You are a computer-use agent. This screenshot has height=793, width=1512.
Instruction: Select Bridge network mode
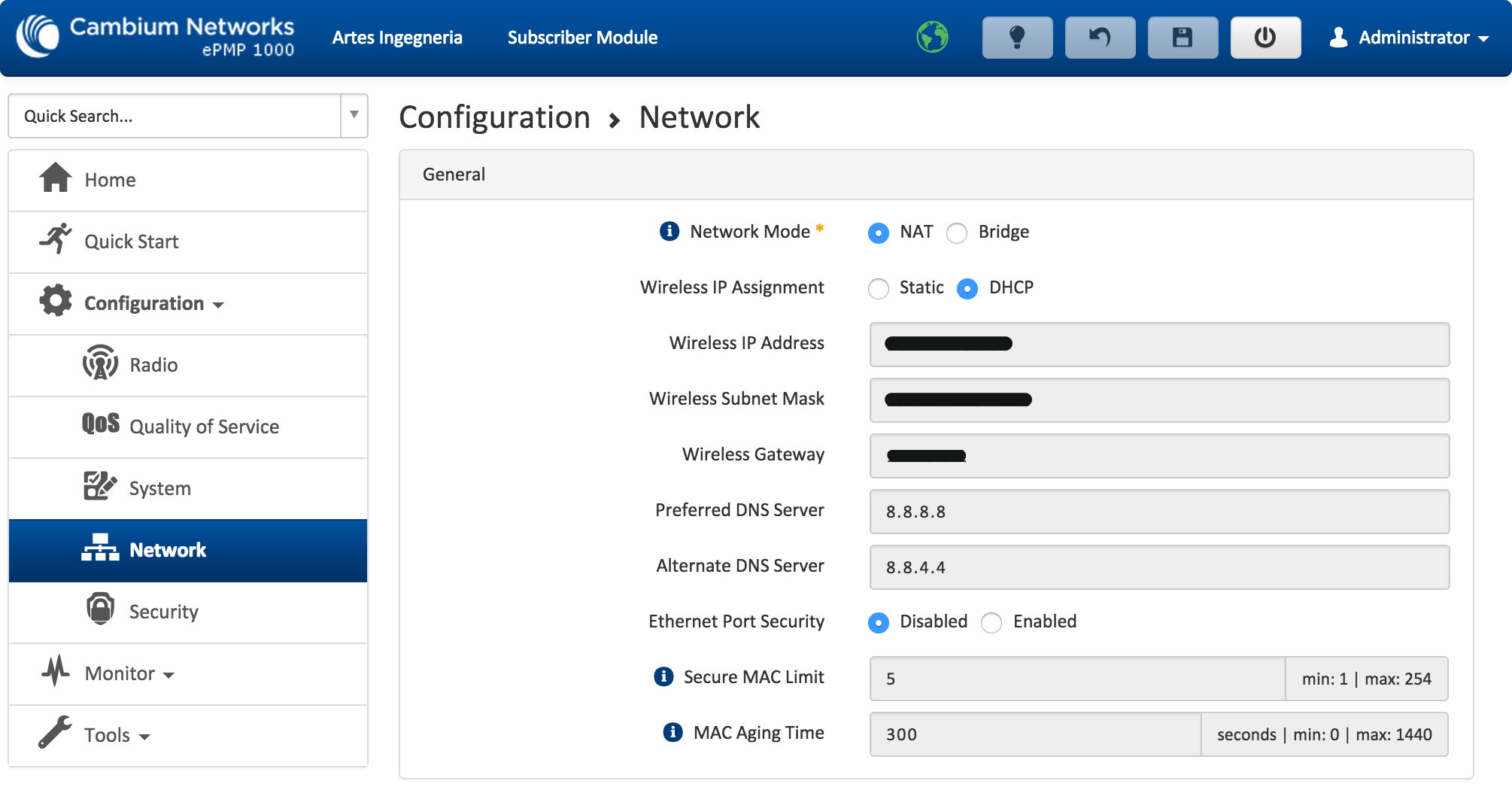[x=957, y=233]
